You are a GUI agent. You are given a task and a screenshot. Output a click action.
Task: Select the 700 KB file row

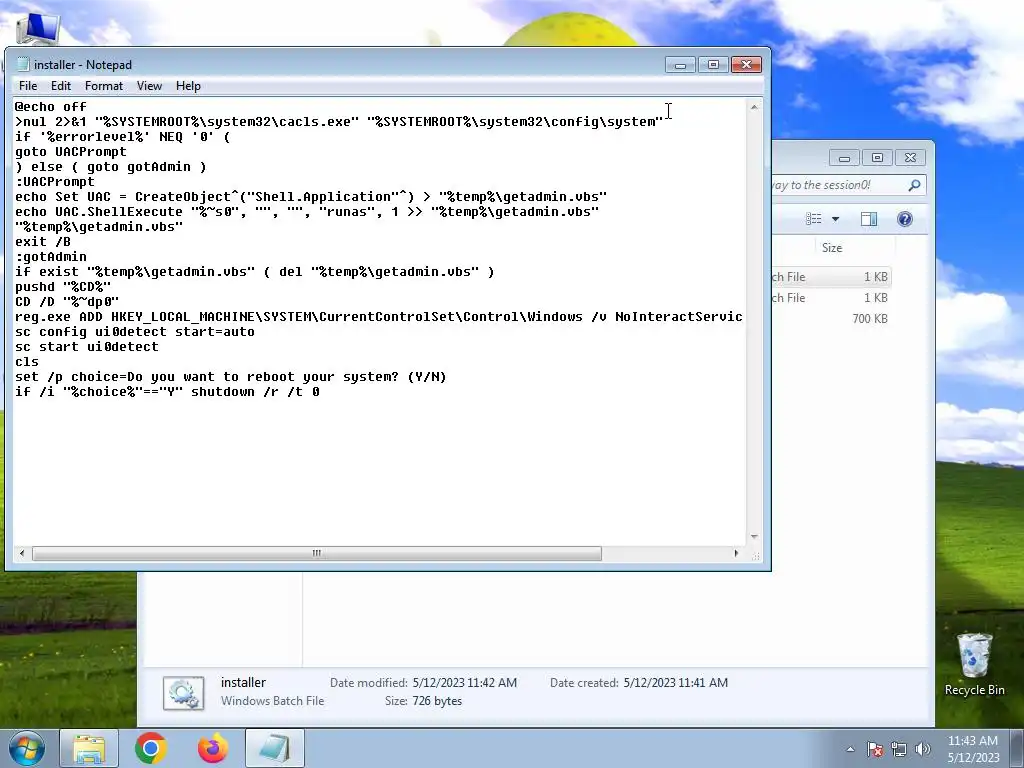831,319
